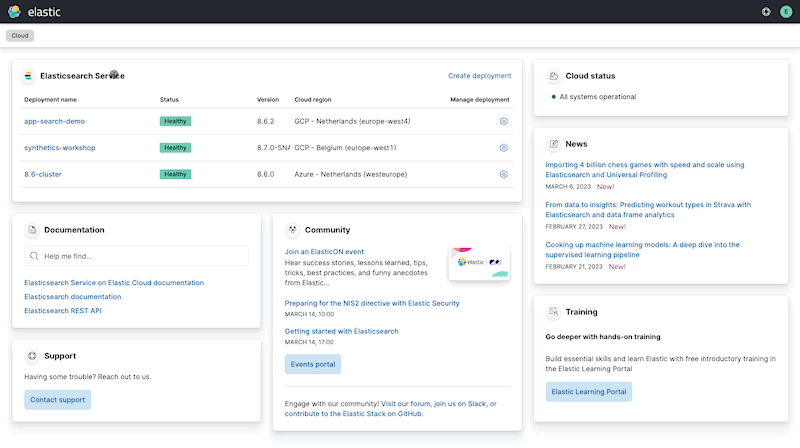Manage synthetics-workshop deployment gear
Image resolution: width=800 pixels, height=448 pixels.
tap(504, 148)
